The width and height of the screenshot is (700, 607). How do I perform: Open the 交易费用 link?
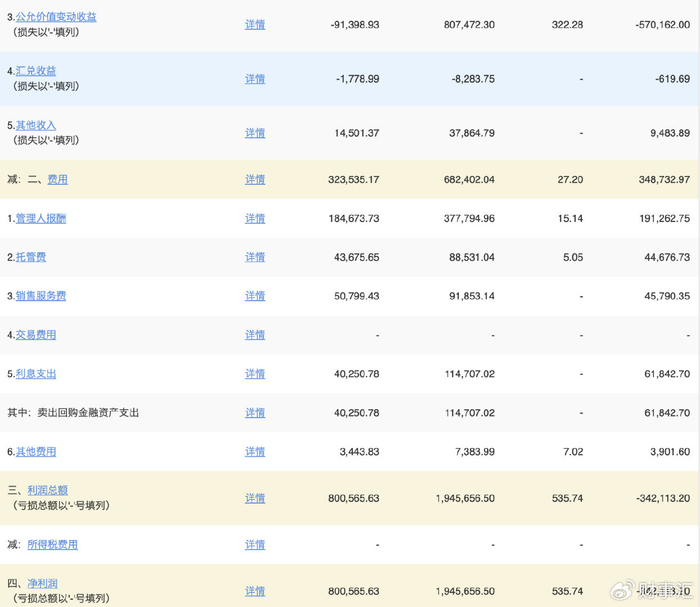[x=35, y=335]
